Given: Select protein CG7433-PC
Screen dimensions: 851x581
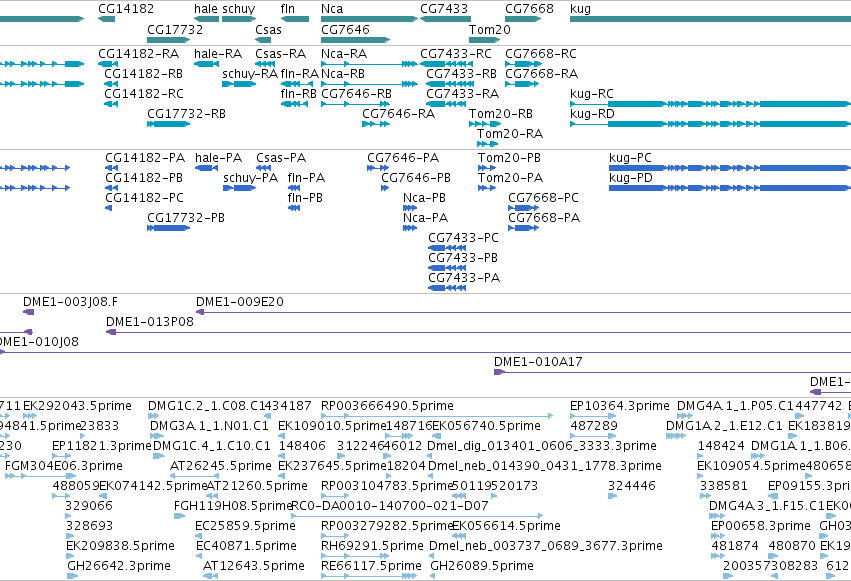Looking at the screenshot, I should [463, 238].
